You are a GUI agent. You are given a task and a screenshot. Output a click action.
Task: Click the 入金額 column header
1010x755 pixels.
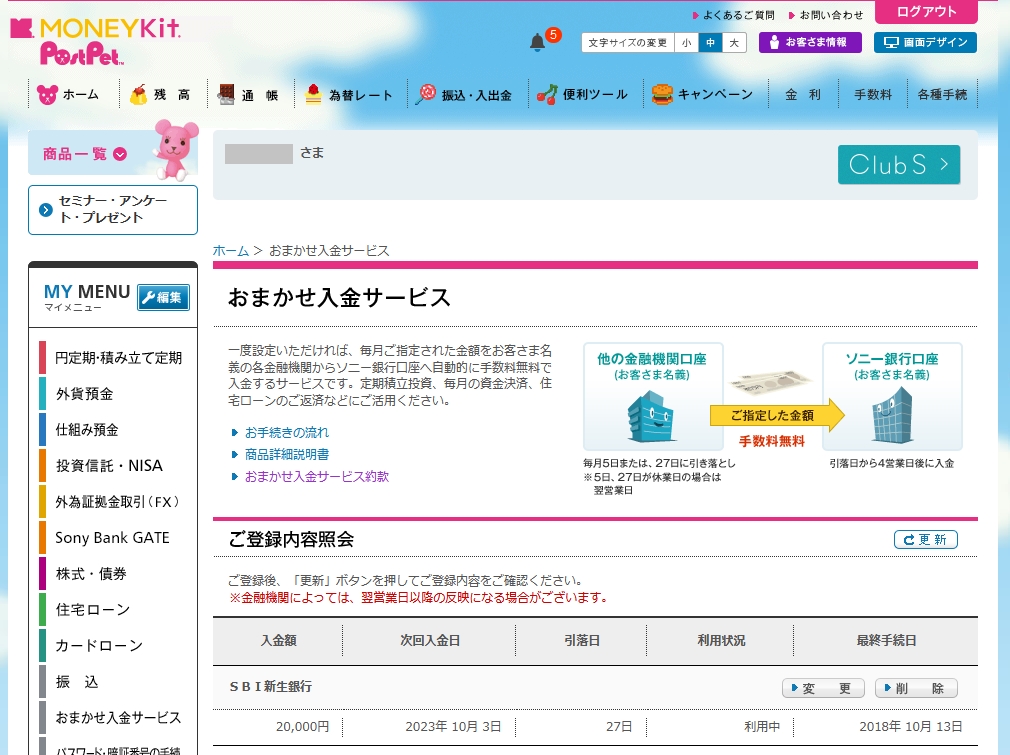point(278,640)
